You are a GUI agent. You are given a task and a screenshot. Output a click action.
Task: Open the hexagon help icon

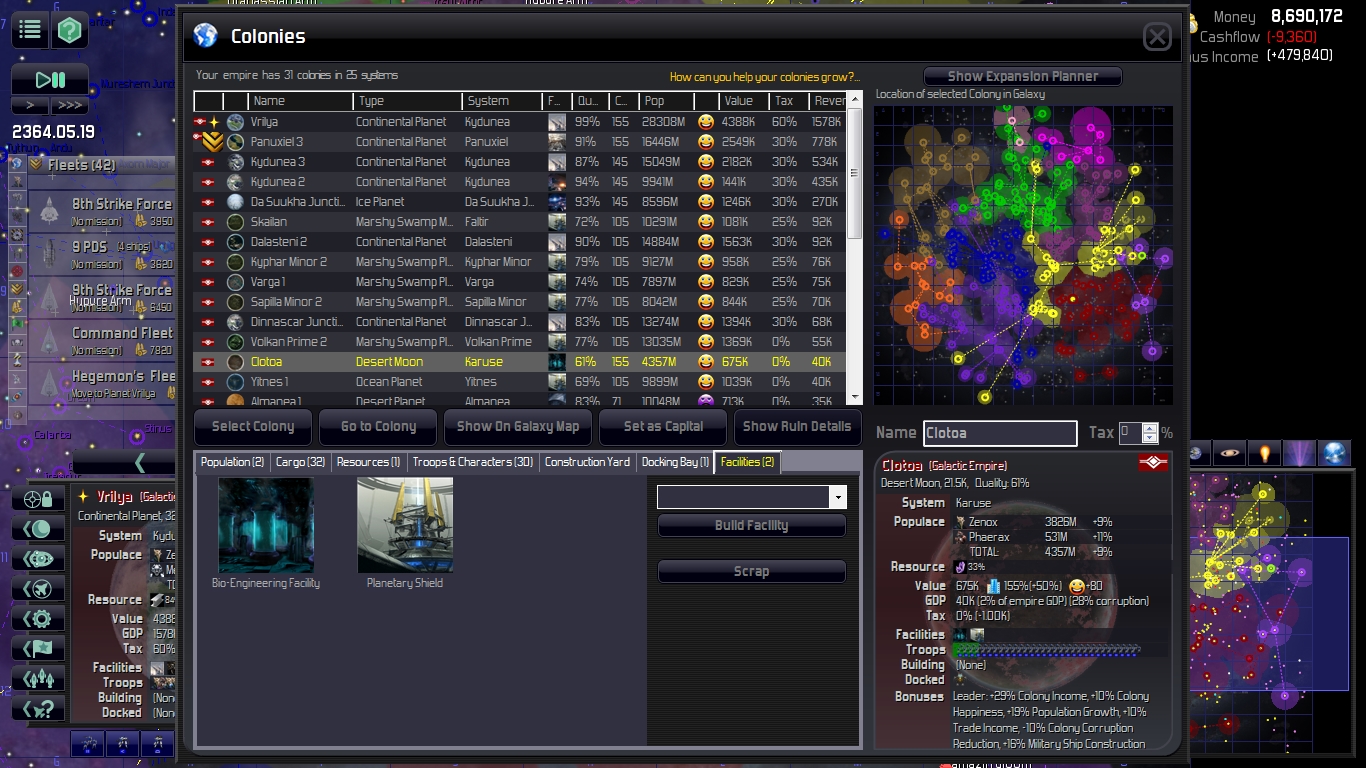tap(70, 30)
